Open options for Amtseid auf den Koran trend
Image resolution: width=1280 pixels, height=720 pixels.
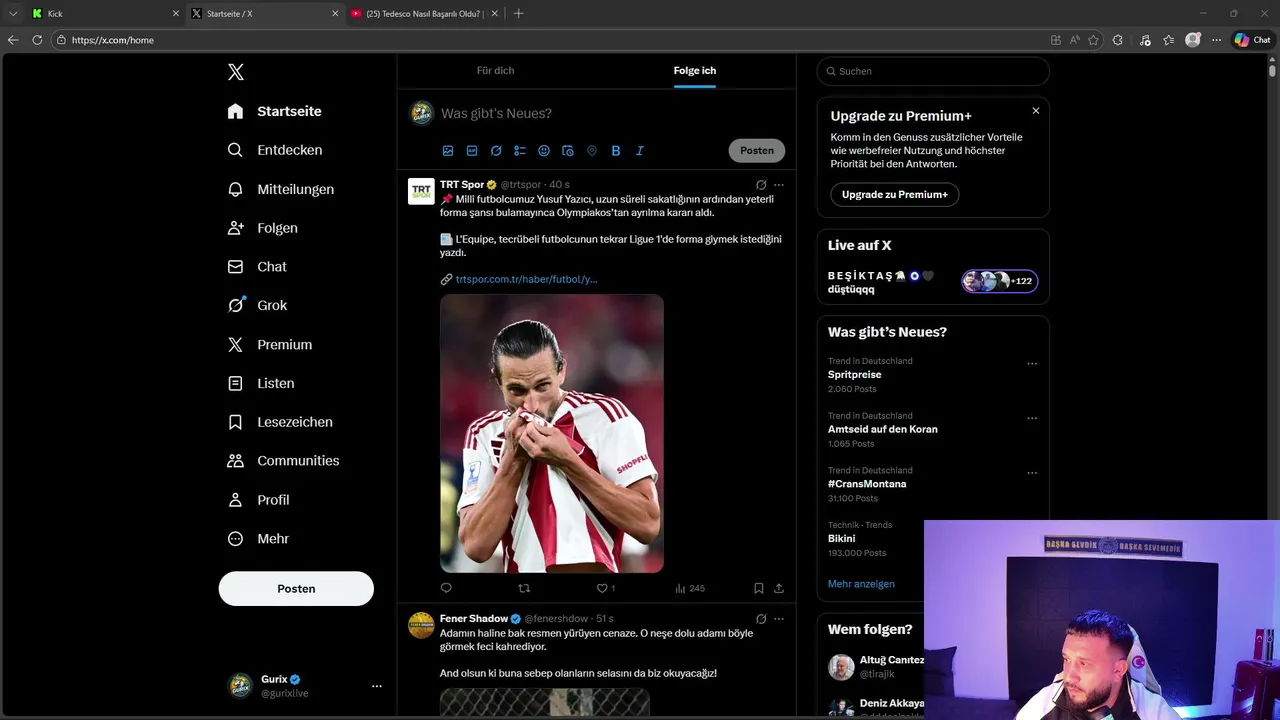coord(1032,418)
